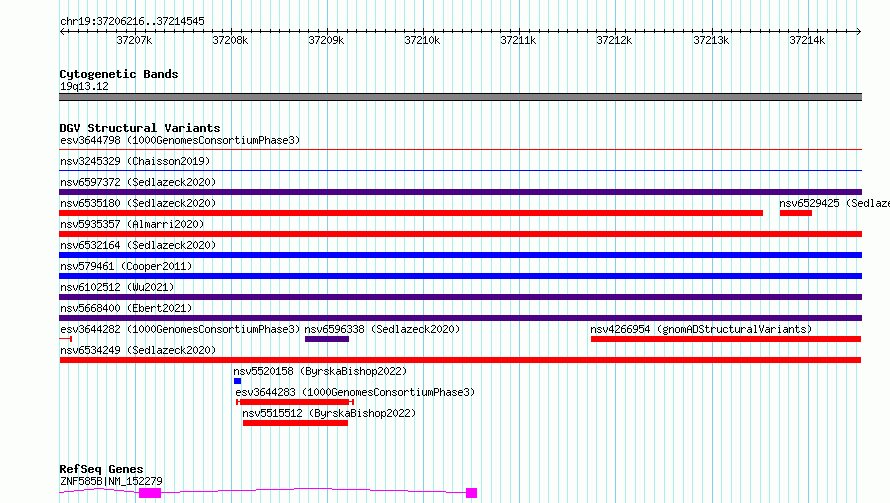
Task: Select the nsv5668400 Ebert2021 purple bar
Action: click(x=460, y=318)
